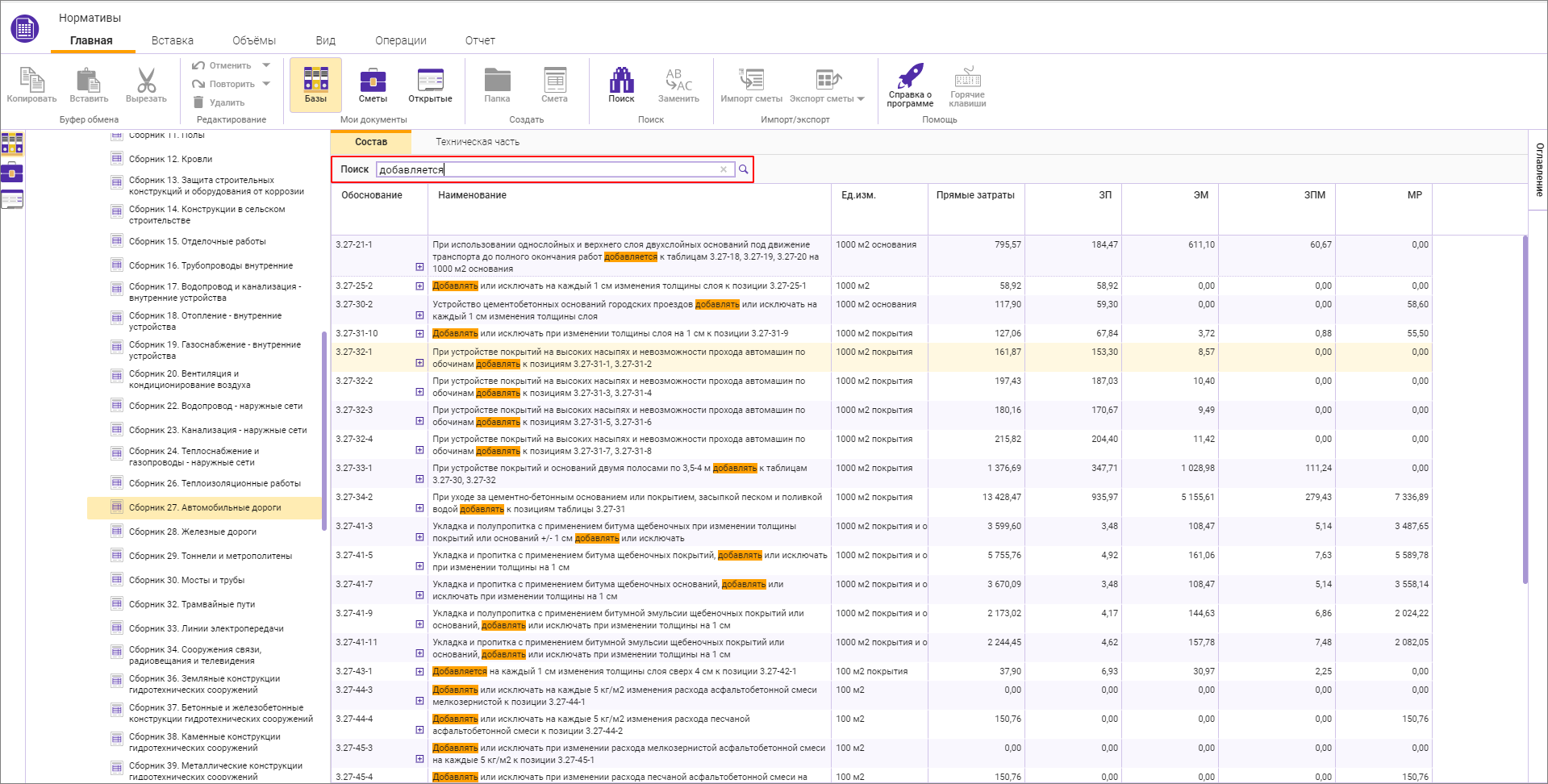Viewport: 1548px width, 784px height.
Task: Click the magnifier search button
Action: (743, 169)
